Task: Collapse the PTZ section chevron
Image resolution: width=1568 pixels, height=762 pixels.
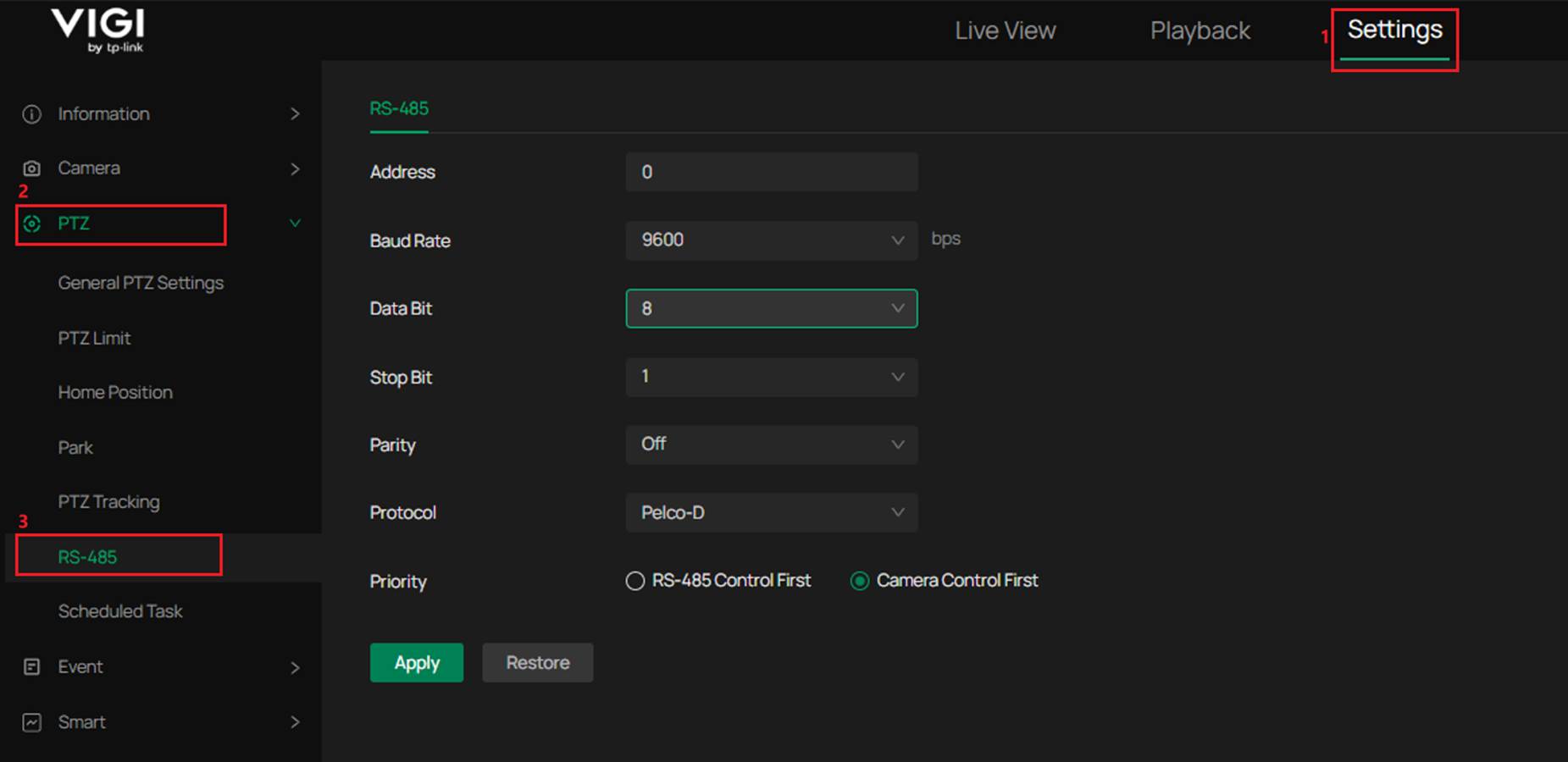Action: pyautogui.click(x=294, y=223)
